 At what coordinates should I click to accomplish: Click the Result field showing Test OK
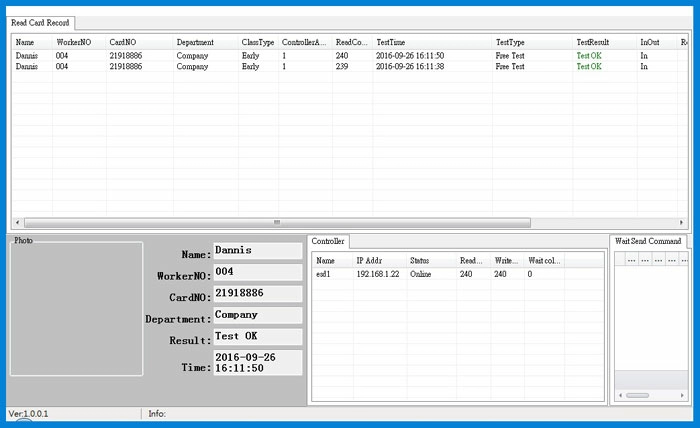click(x=257, y=337)
